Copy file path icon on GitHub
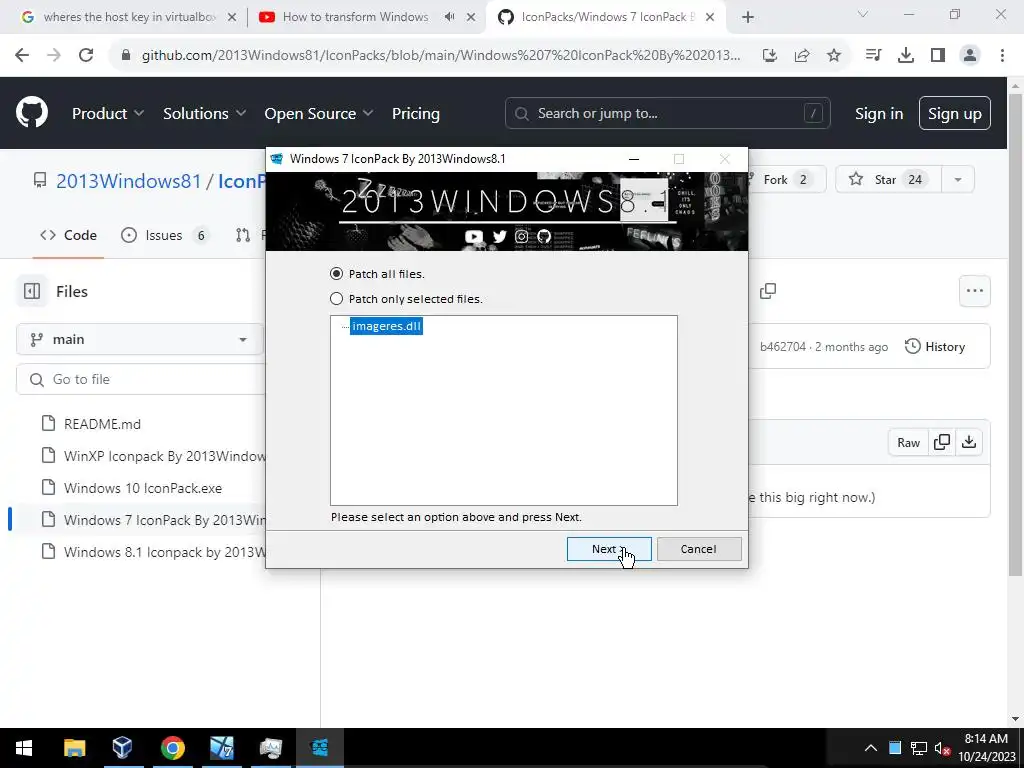This screenshot has width=1024, height=768. pyautogui.click(x=768, y=291)
